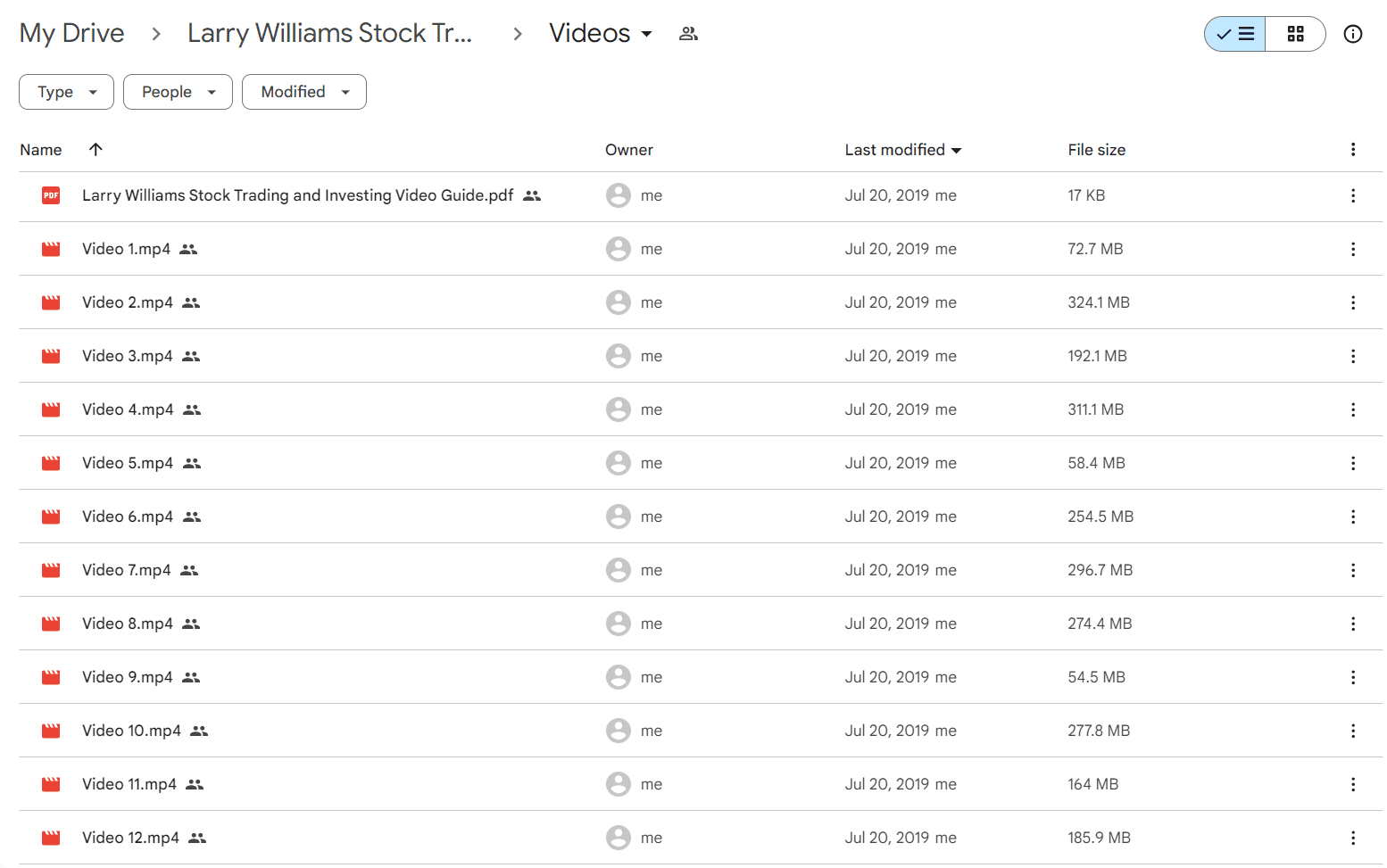1387x868 pixels.
Task: Open more actions for Video 1.mp4
Action: [1353, 249]
